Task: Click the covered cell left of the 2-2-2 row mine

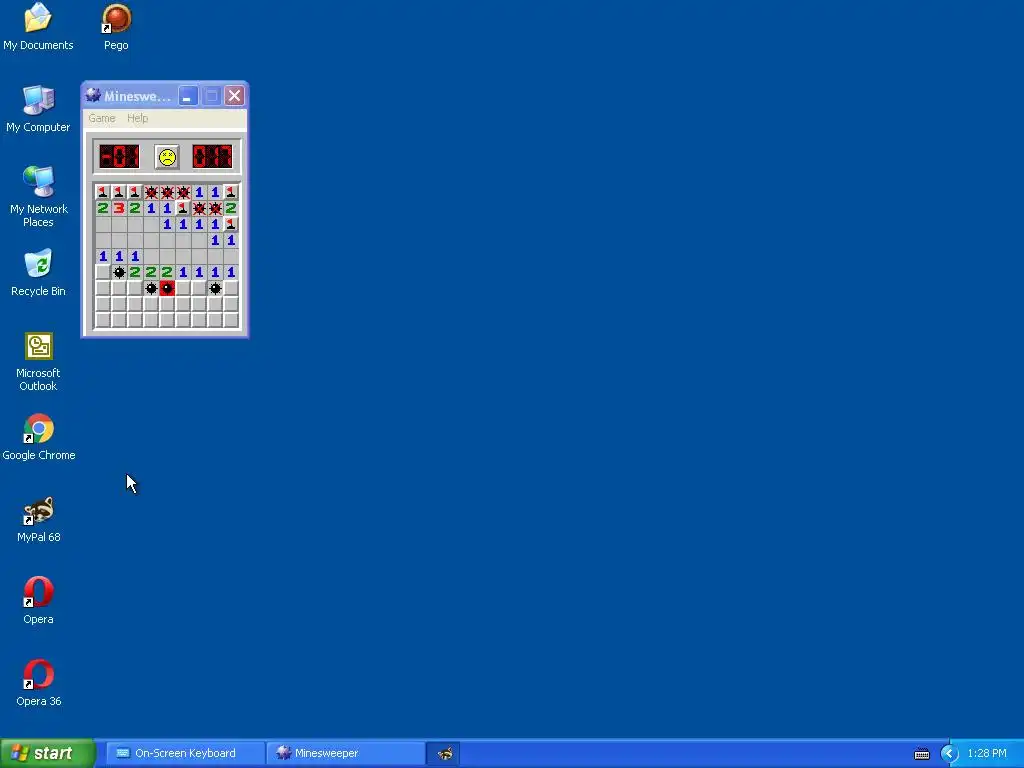Action: 103,272
